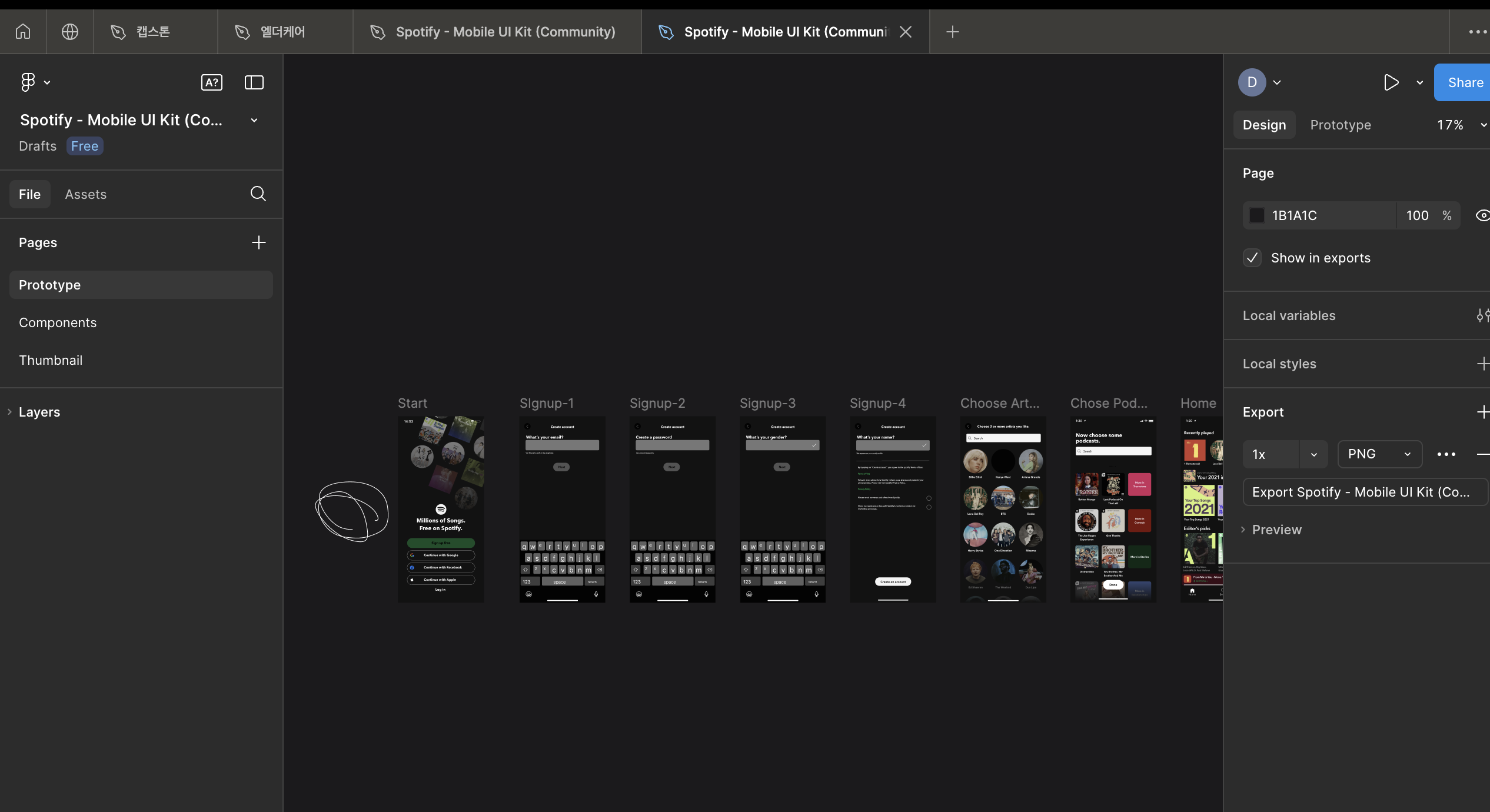Switch to the Assets tab
The image size is (1490, 812).
point(86,194)
